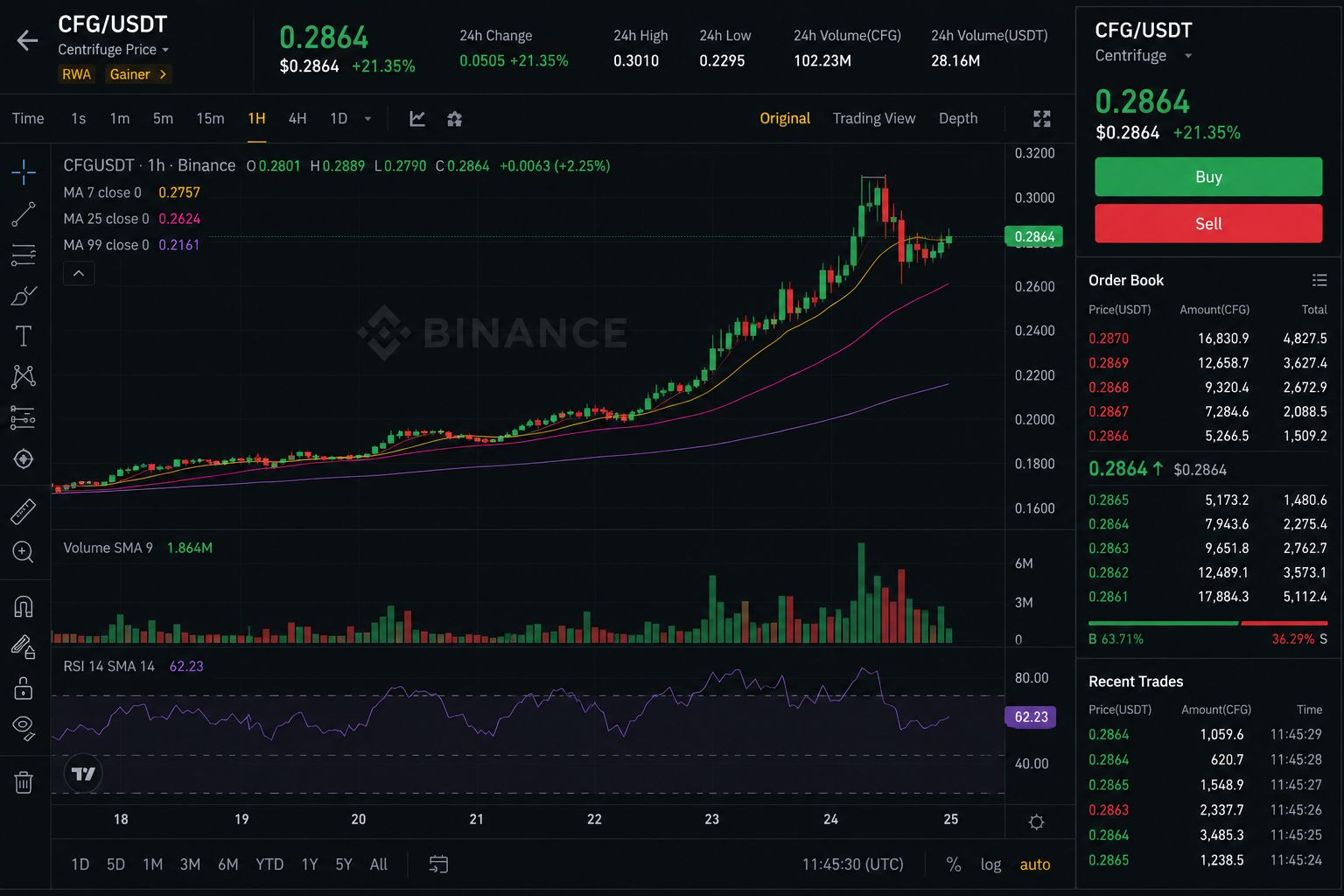Image resolution: width=1344 pixels, height=896 pixels.
Task: Open more time intervals dropdown
Action: (367, 118)
